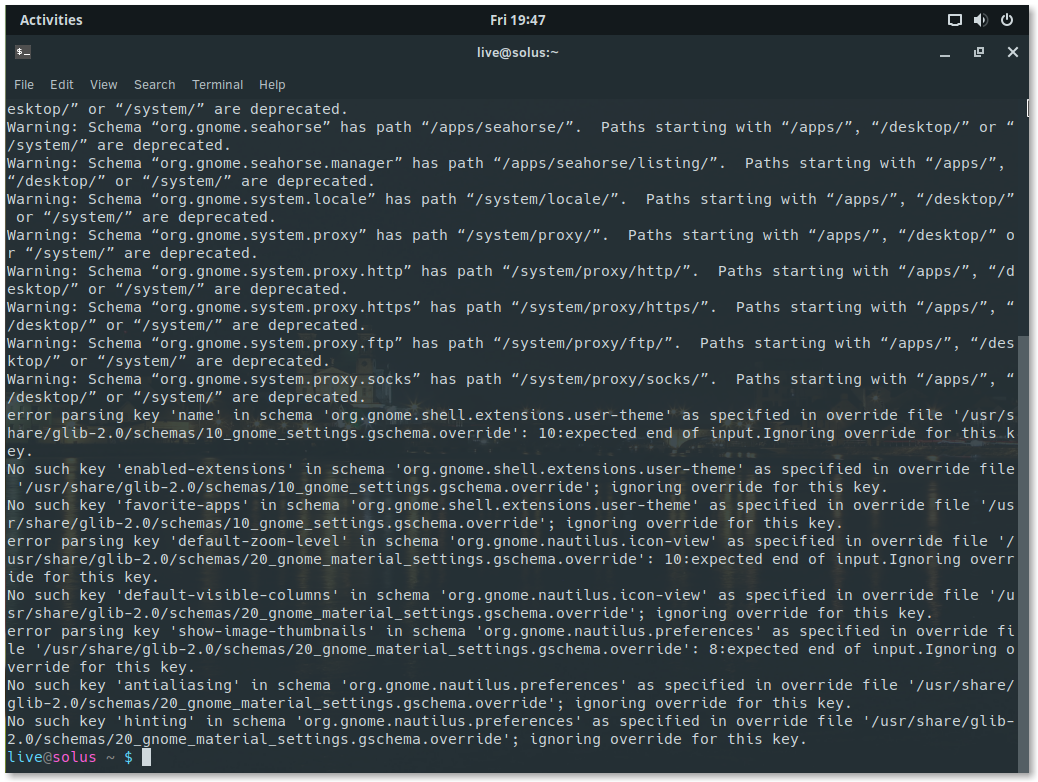The image size is (1038, 782).
Task: Open the Edit menu
Action: 62,85
